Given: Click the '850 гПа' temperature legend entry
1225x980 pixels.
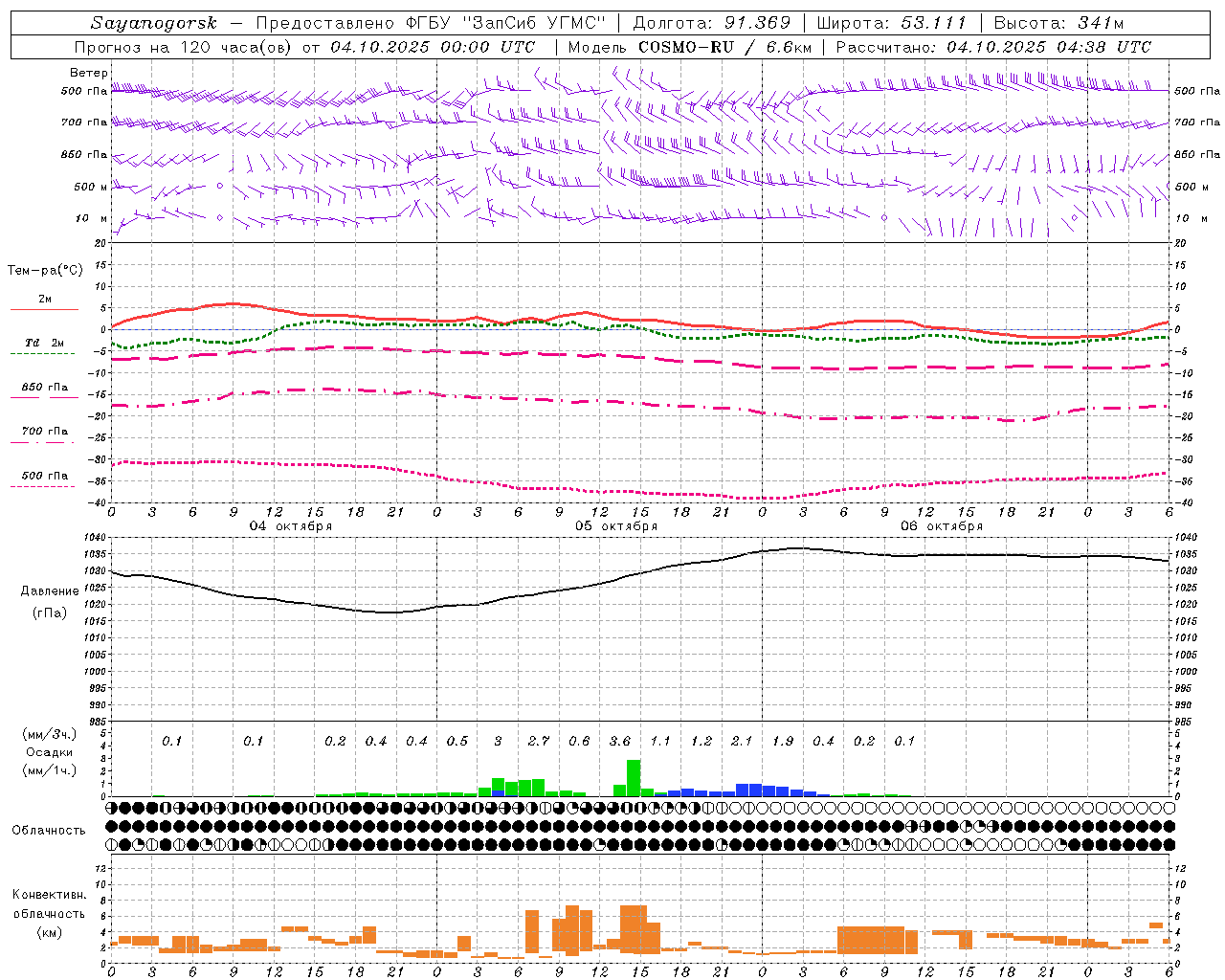Looking at the screenshot, I should pos(45,388).
